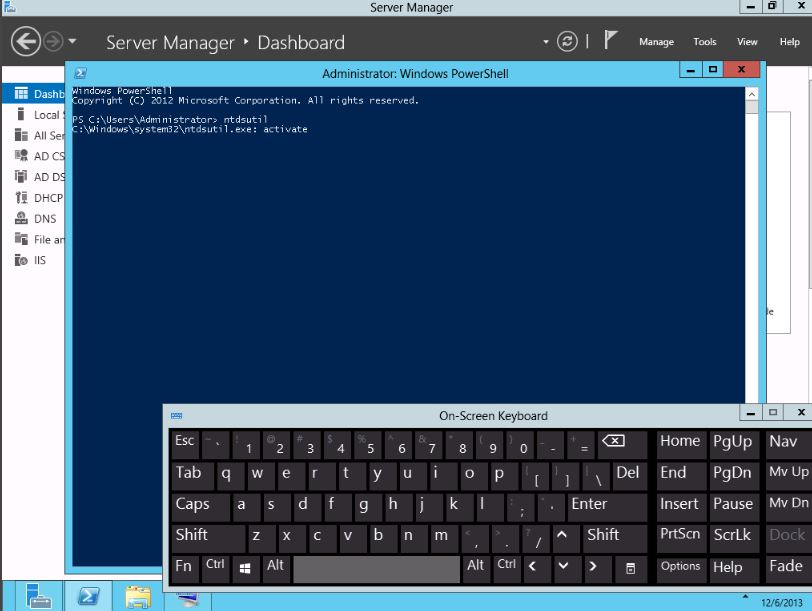Click Mv Dn key on On-Screen Keyboard

[x=788, y=506]
